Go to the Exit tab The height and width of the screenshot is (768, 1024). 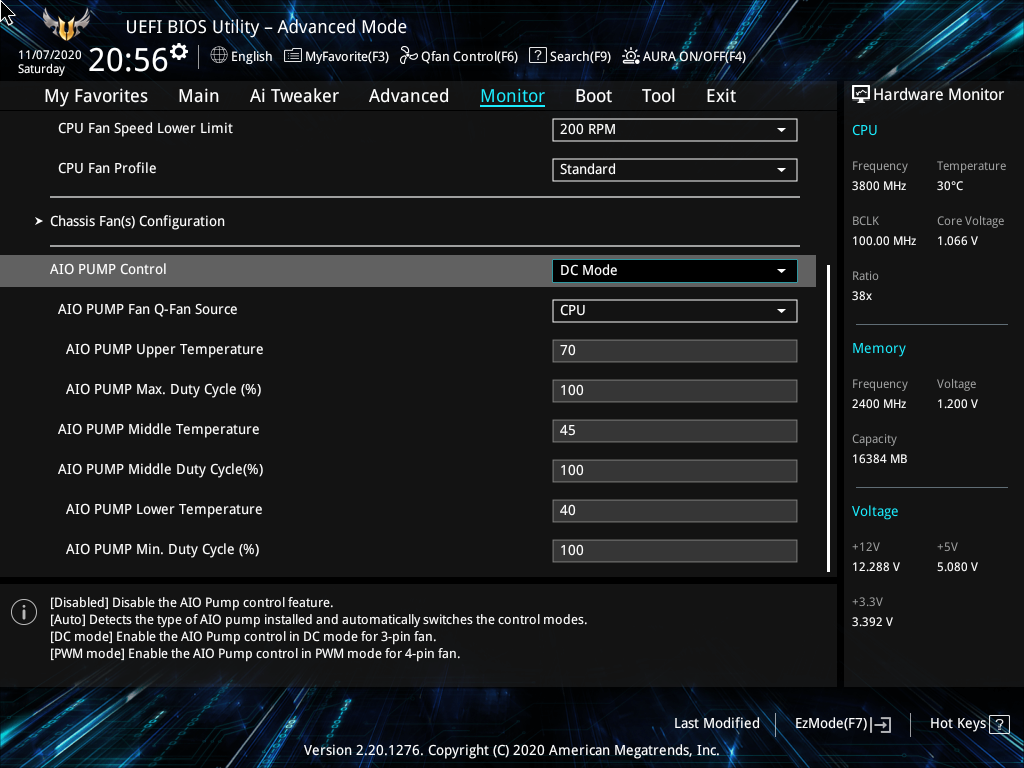tap(721, 95)
